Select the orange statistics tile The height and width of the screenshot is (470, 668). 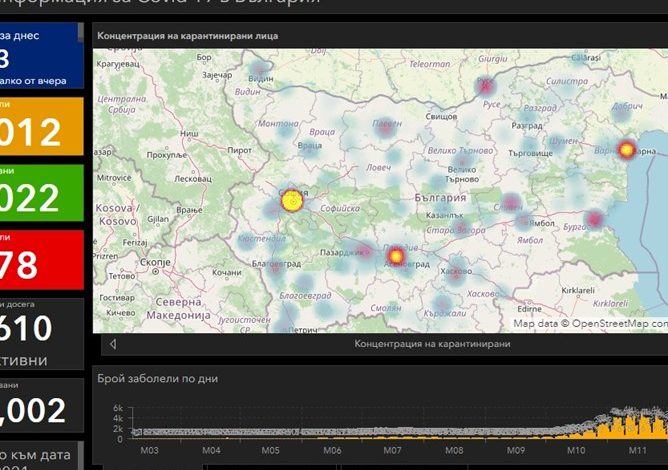coord(40,124)
